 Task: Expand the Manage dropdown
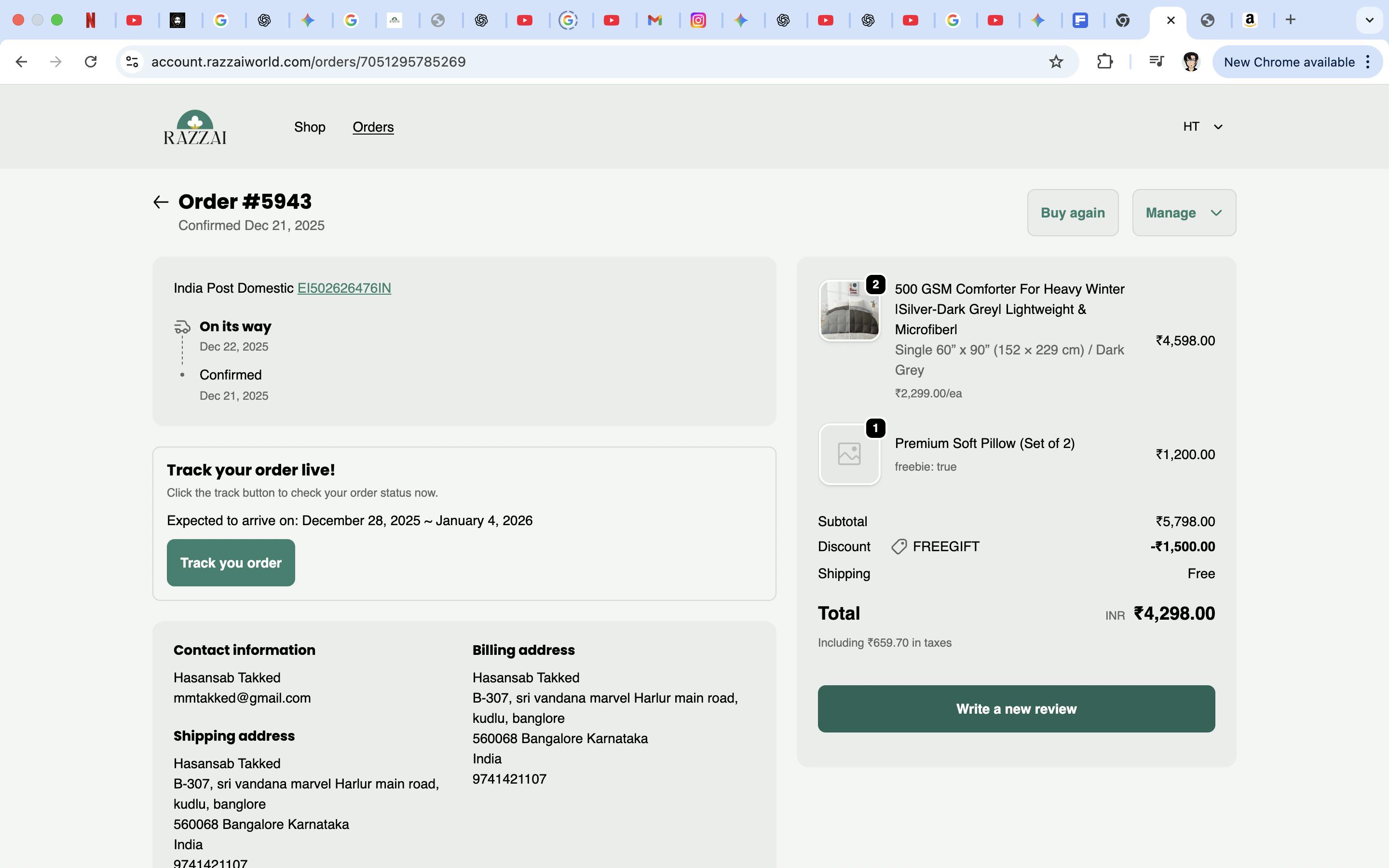coord(1184,213)
